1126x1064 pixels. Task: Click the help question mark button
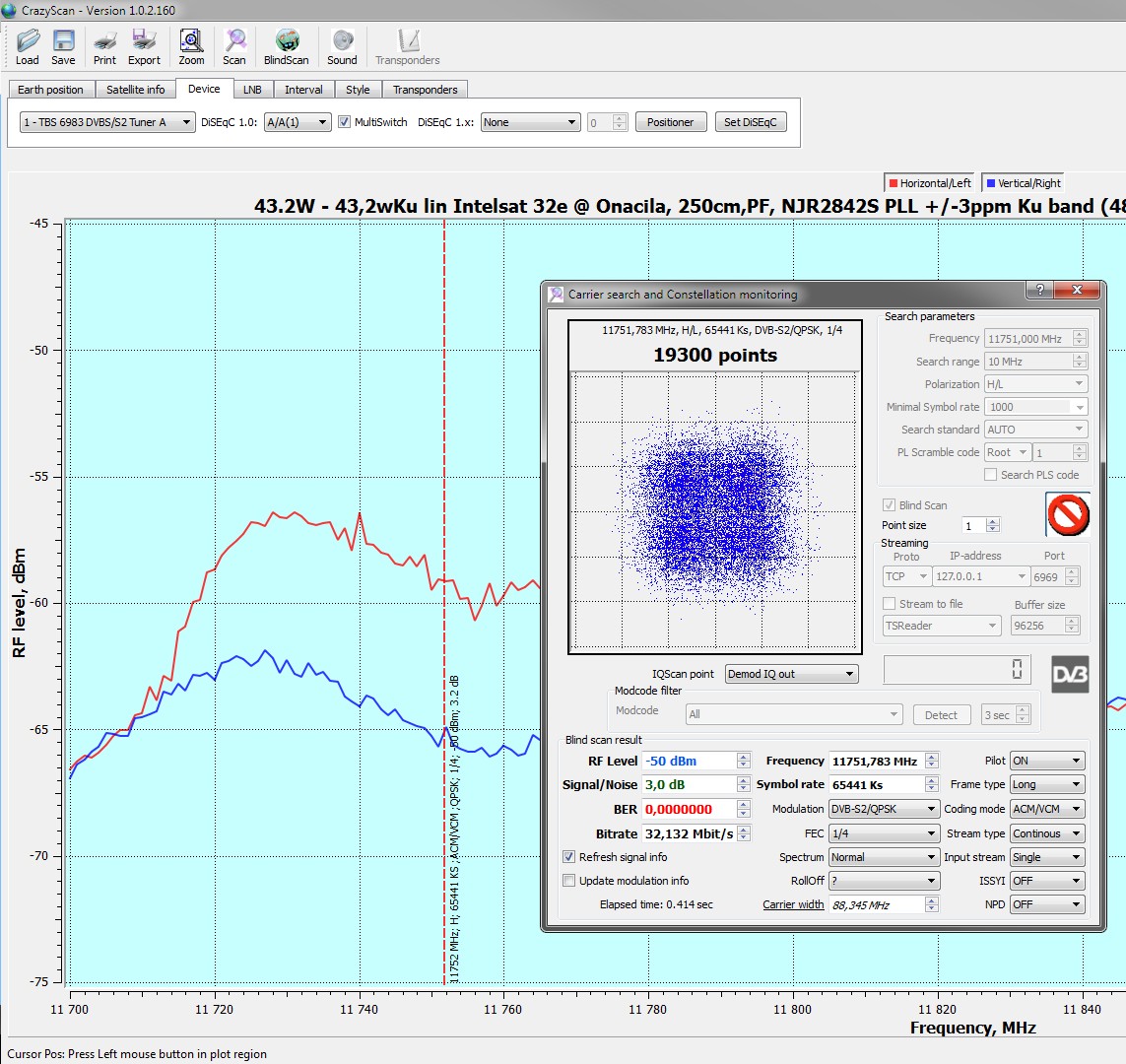point(1039,290)
